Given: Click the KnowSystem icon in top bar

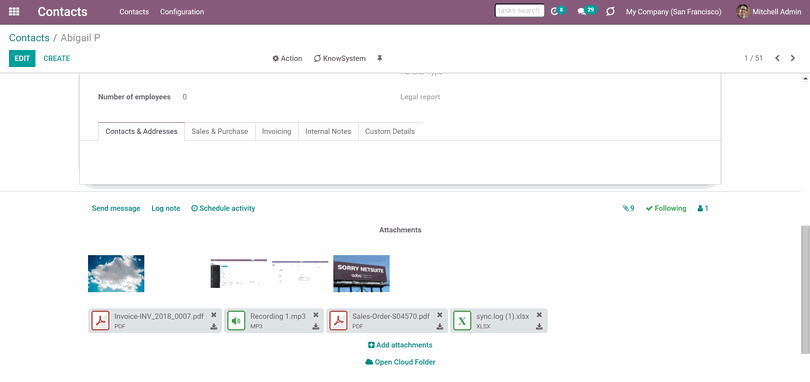Looking at the screenshot, I should coord(611,11).
